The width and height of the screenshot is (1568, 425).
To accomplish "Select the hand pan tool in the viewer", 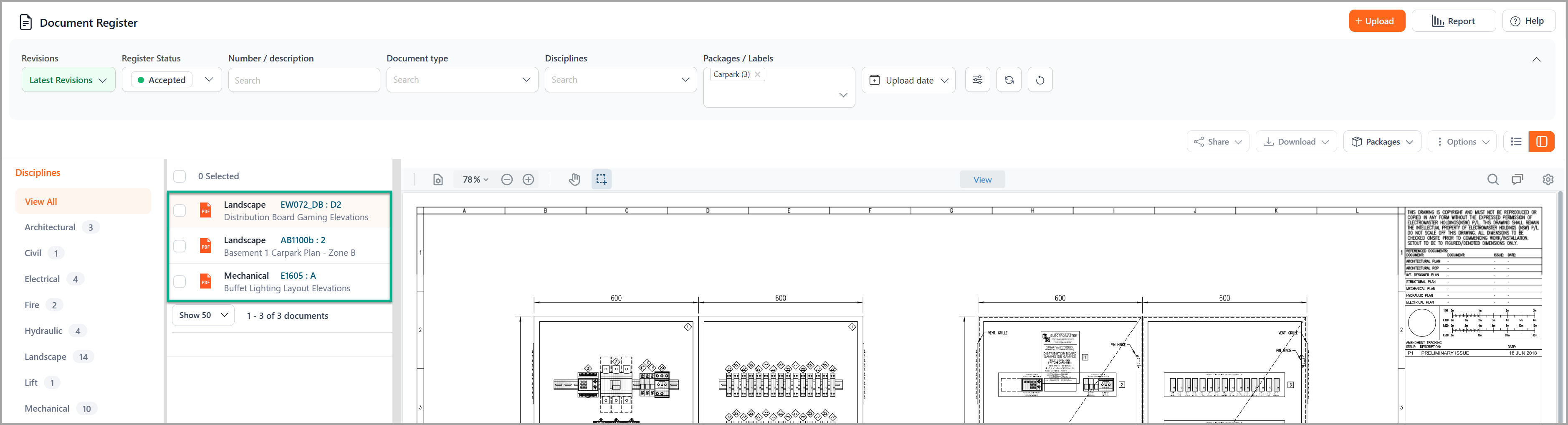I will [x=574, y=179].
